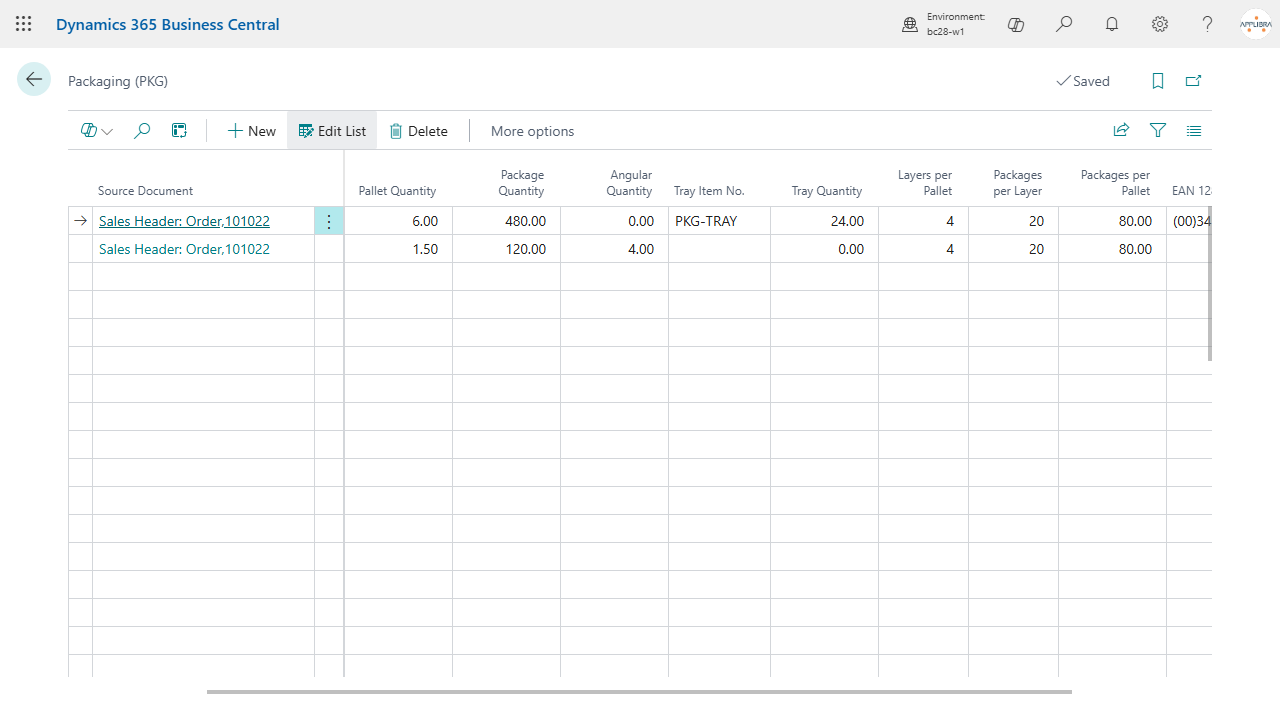Open the Copilot dropdown in the list toolbar

(97, 131)
